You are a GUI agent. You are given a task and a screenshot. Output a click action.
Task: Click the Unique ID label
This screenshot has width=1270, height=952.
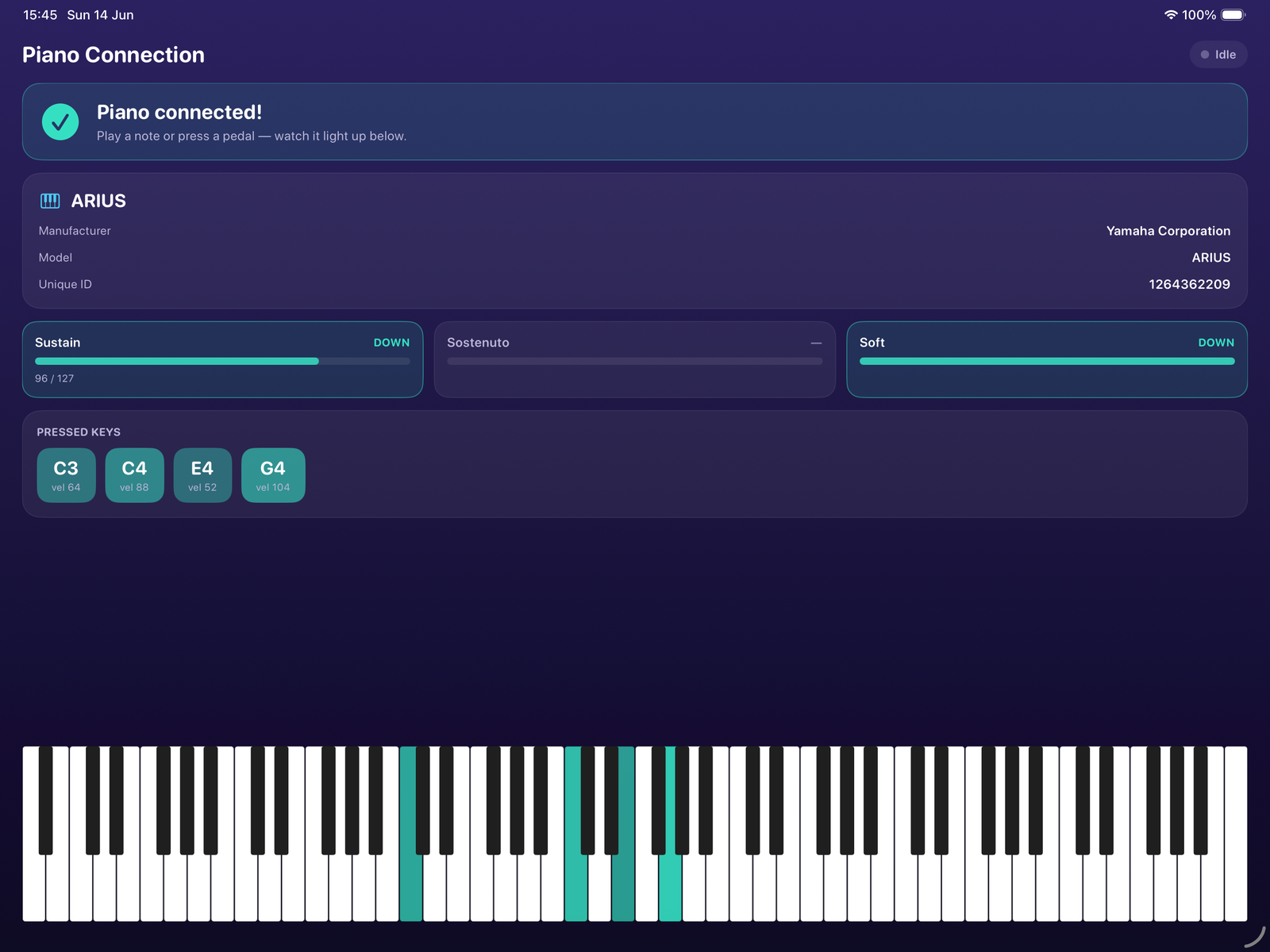point(65,284)
